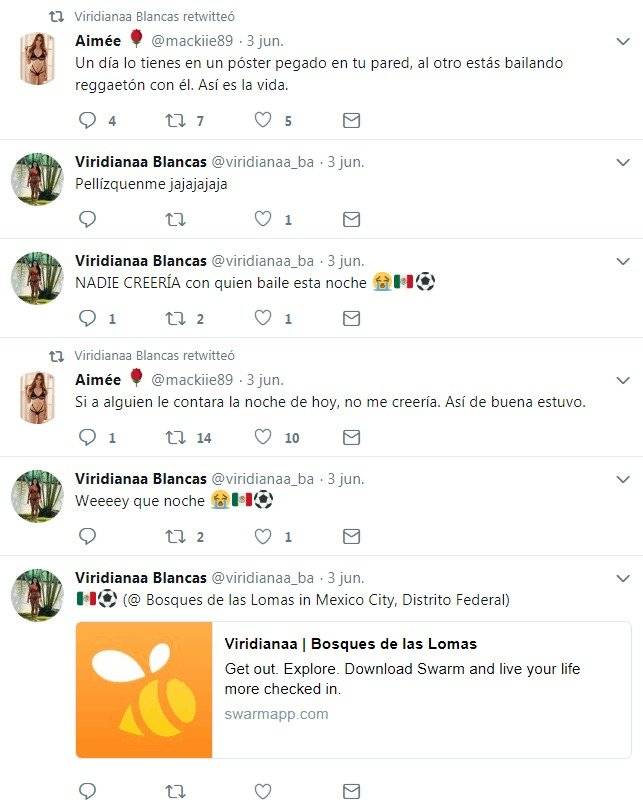643x809 pixels.
Task: Message the "Weeeey que noche" tweet
Action: pyautogui.click(x=351, y=536)
